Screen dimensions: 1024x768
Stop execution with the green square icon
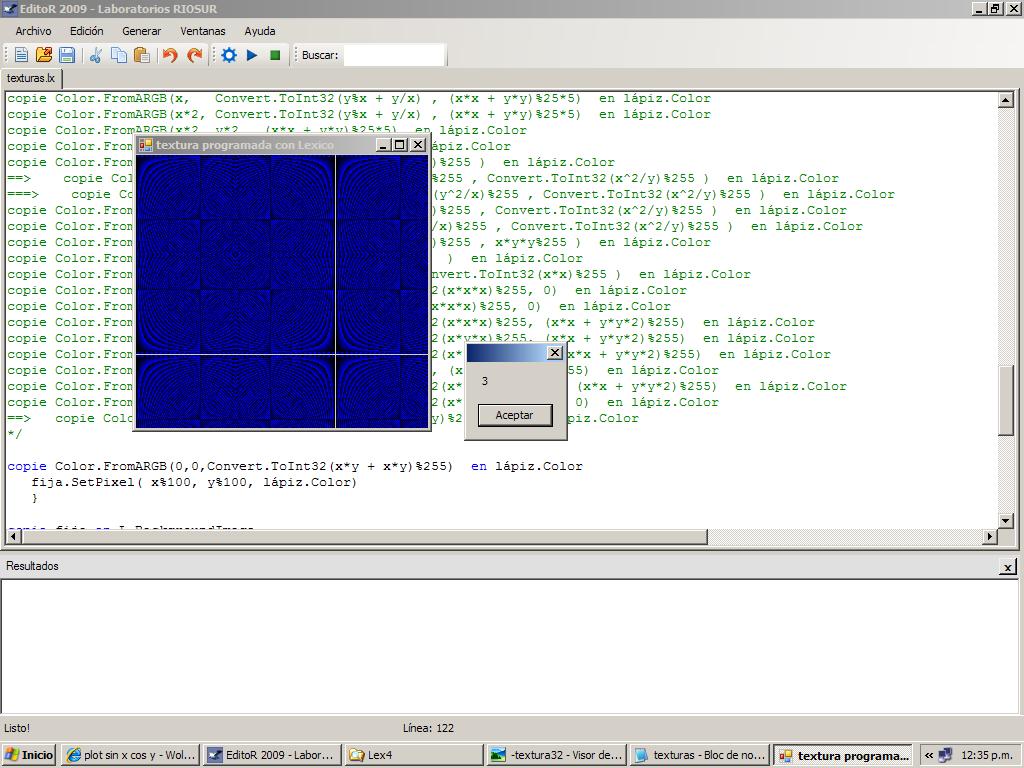[275, 55]
